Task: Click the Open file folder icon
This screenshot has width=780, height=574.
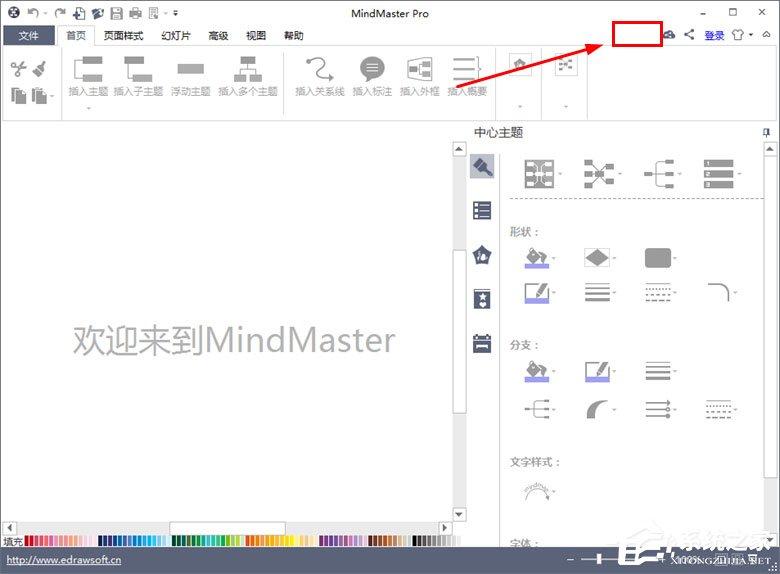Action: 98,13
